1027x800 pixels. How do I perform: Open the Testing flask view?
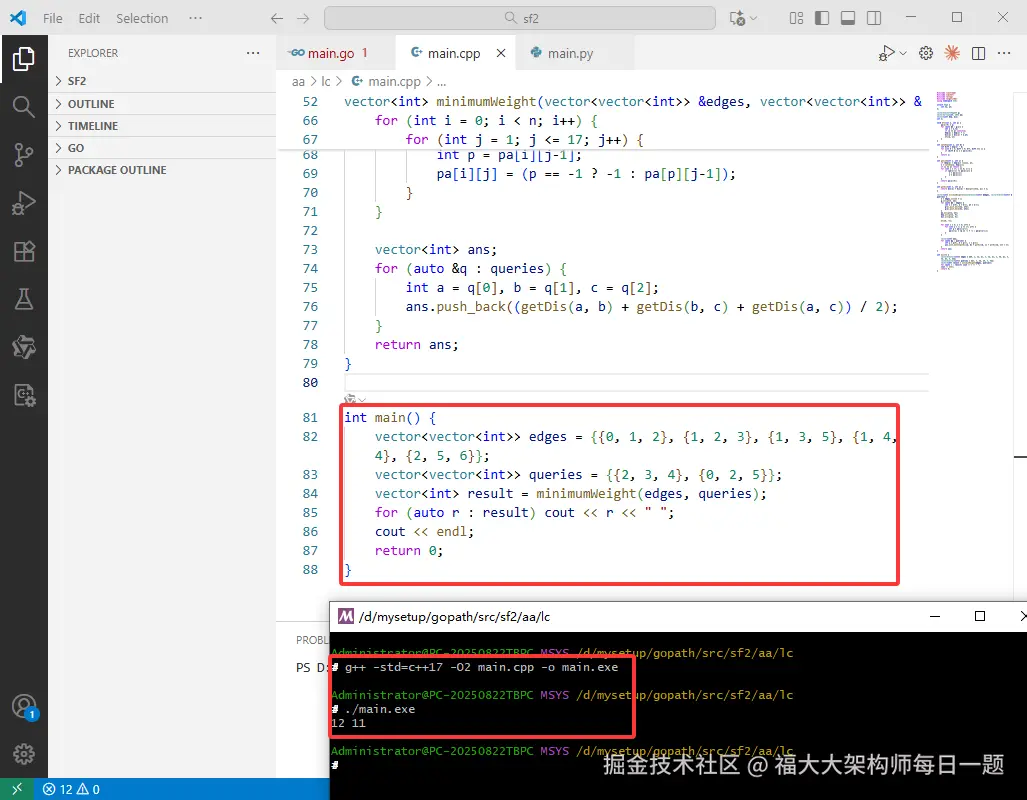pyautogui.click(x=24, y=299)
